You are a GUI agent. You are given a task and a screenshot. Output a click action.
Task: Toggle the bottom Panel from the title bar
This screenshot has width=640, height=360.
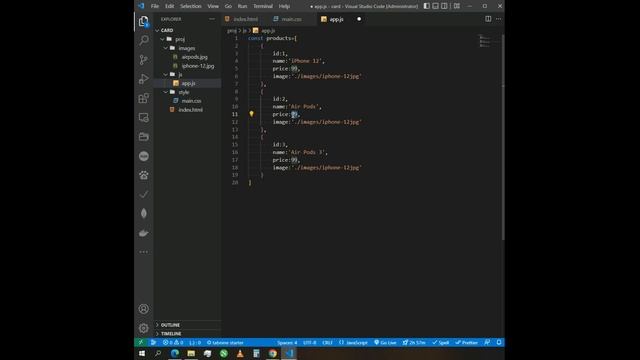pos(436,6)
